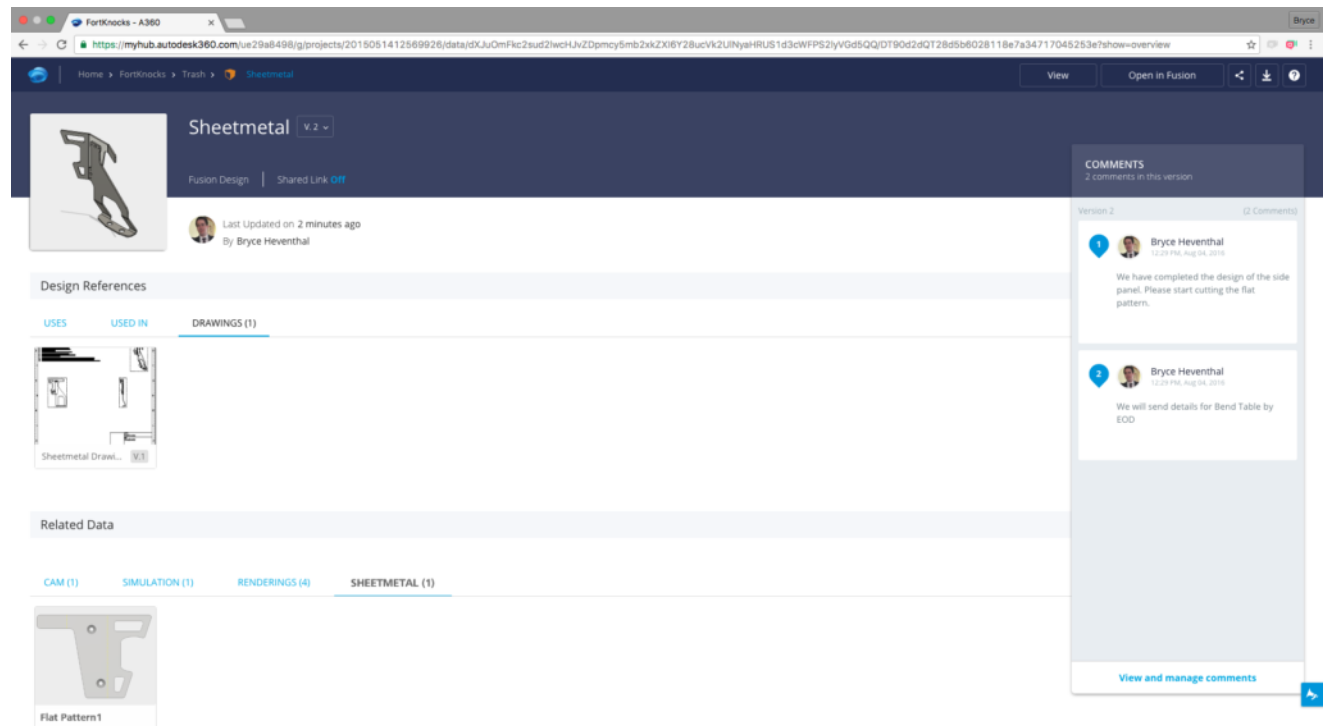The width and height of the screenshot is (1336, 726).
Task: Open the Chrome three-dot menu
Action: pos(1310,44)
